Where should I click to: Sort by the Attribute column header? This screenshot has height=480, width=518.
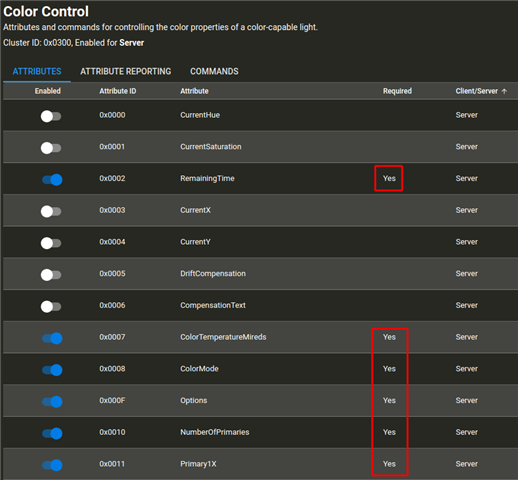click(x=194, y=91)
